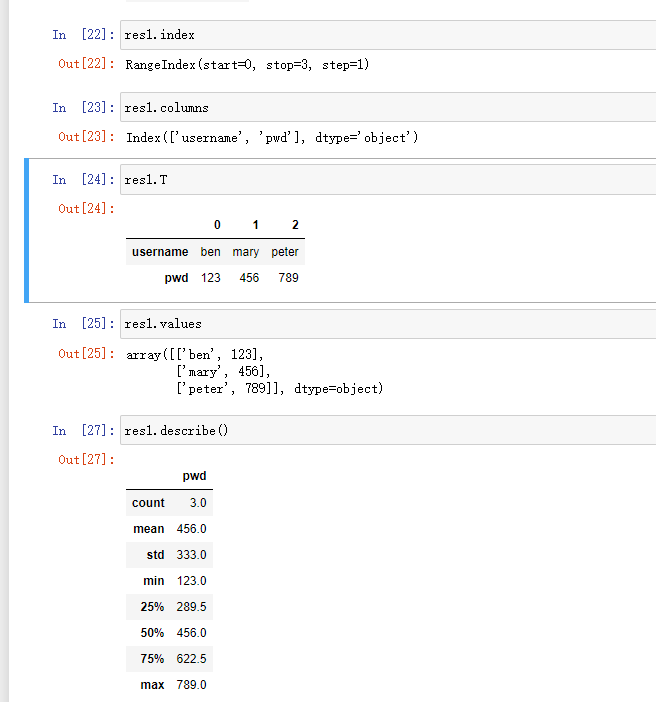The height and width of the screenshot is (702, 656).
Task: Select the res1.describe() code cell
Action: tap(386, 430)
